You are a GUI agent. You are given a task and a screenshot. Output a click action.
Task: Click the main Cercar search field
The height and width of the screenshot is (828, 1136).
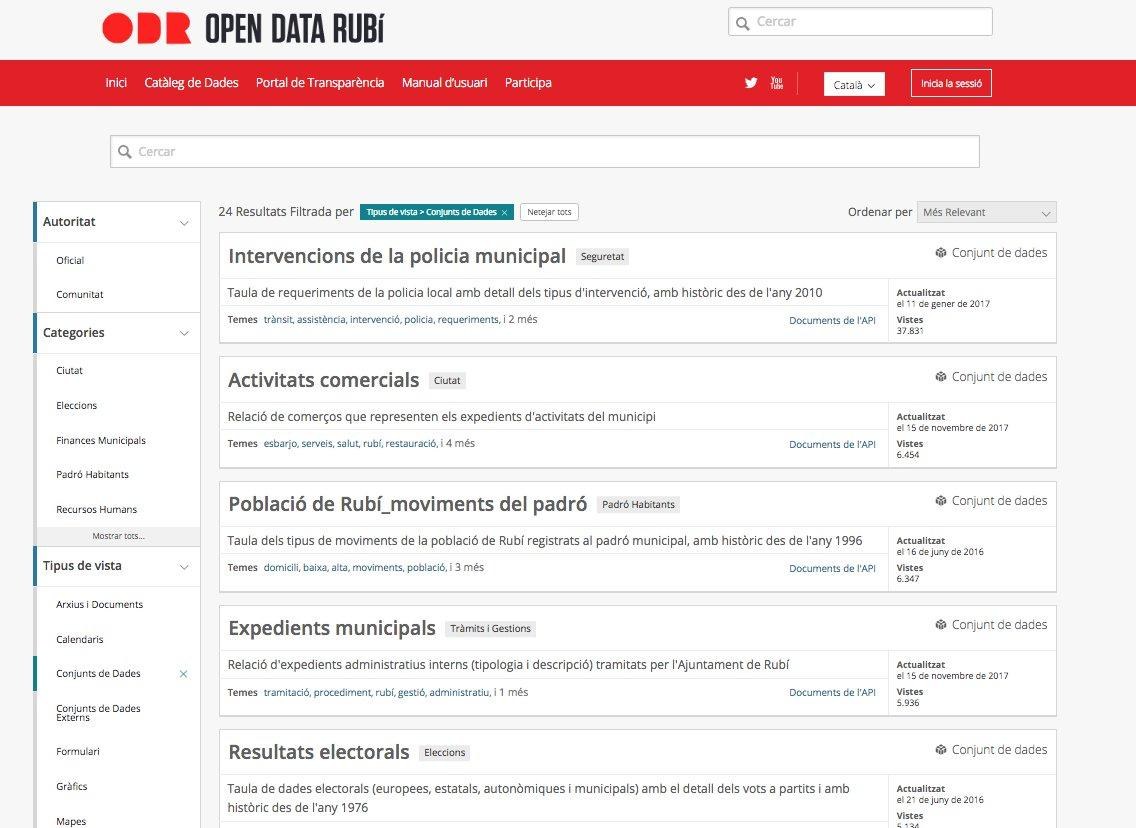pos(545,152)
